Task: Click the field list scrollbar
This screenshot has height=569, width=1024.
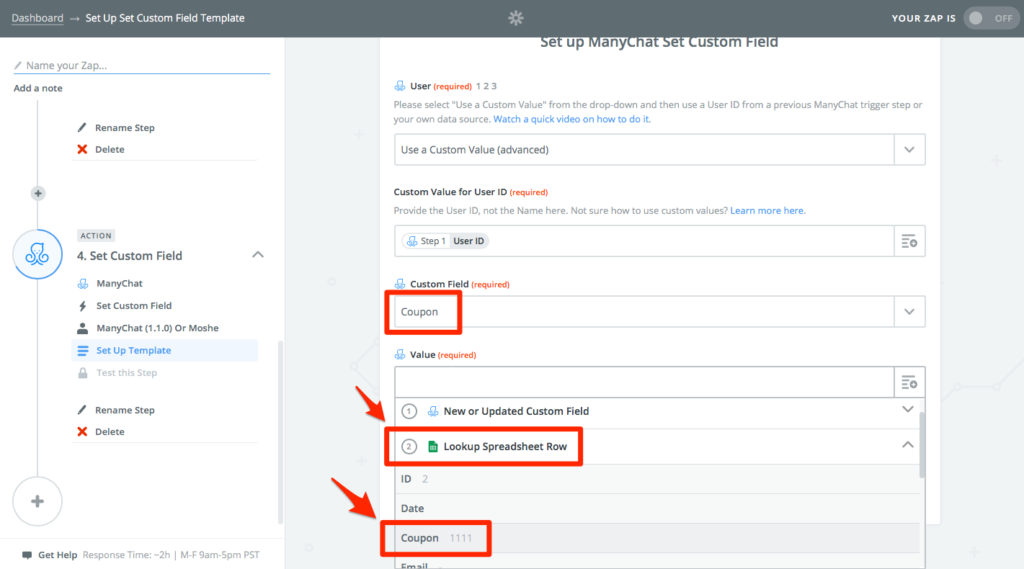Action: tap(922, 444)
